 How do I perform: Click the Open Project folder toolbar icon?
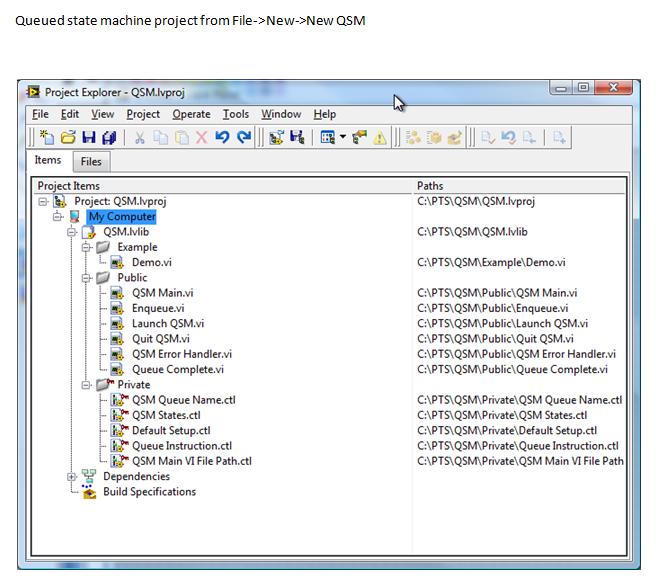tap(68, 137)
